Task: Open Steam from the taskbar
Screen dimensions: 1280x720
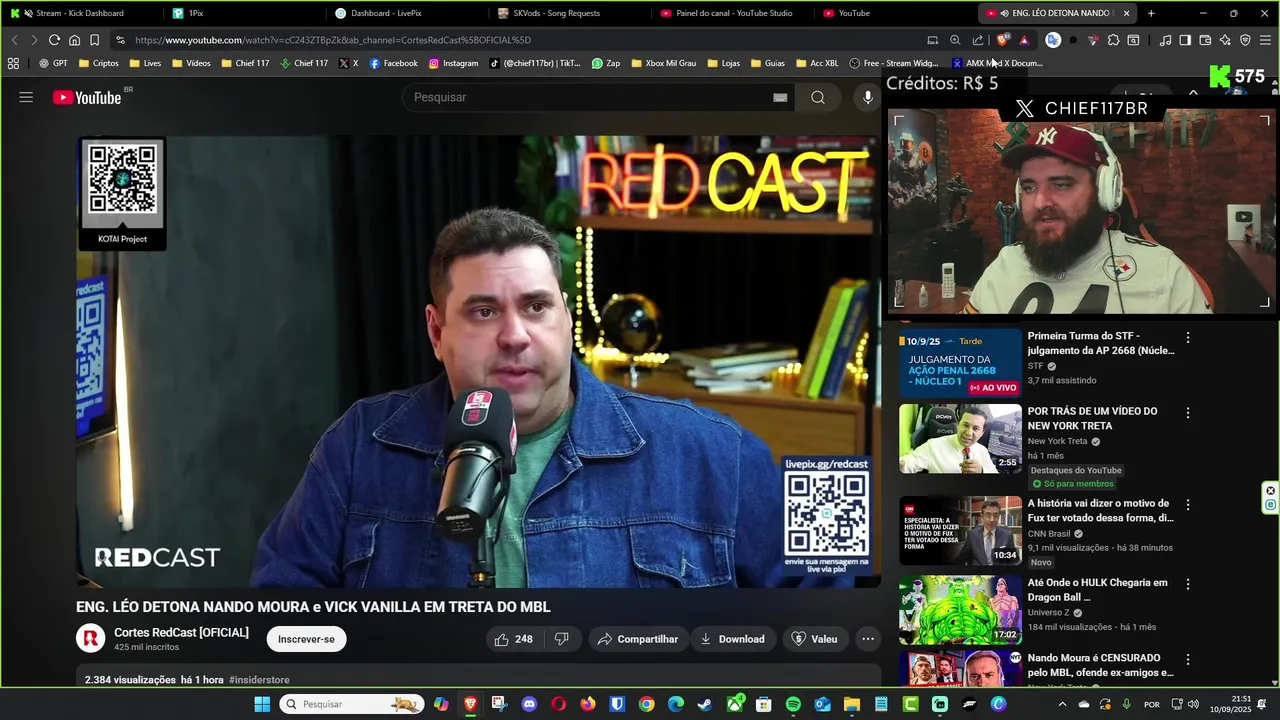Action: click(x=705, y=704)
